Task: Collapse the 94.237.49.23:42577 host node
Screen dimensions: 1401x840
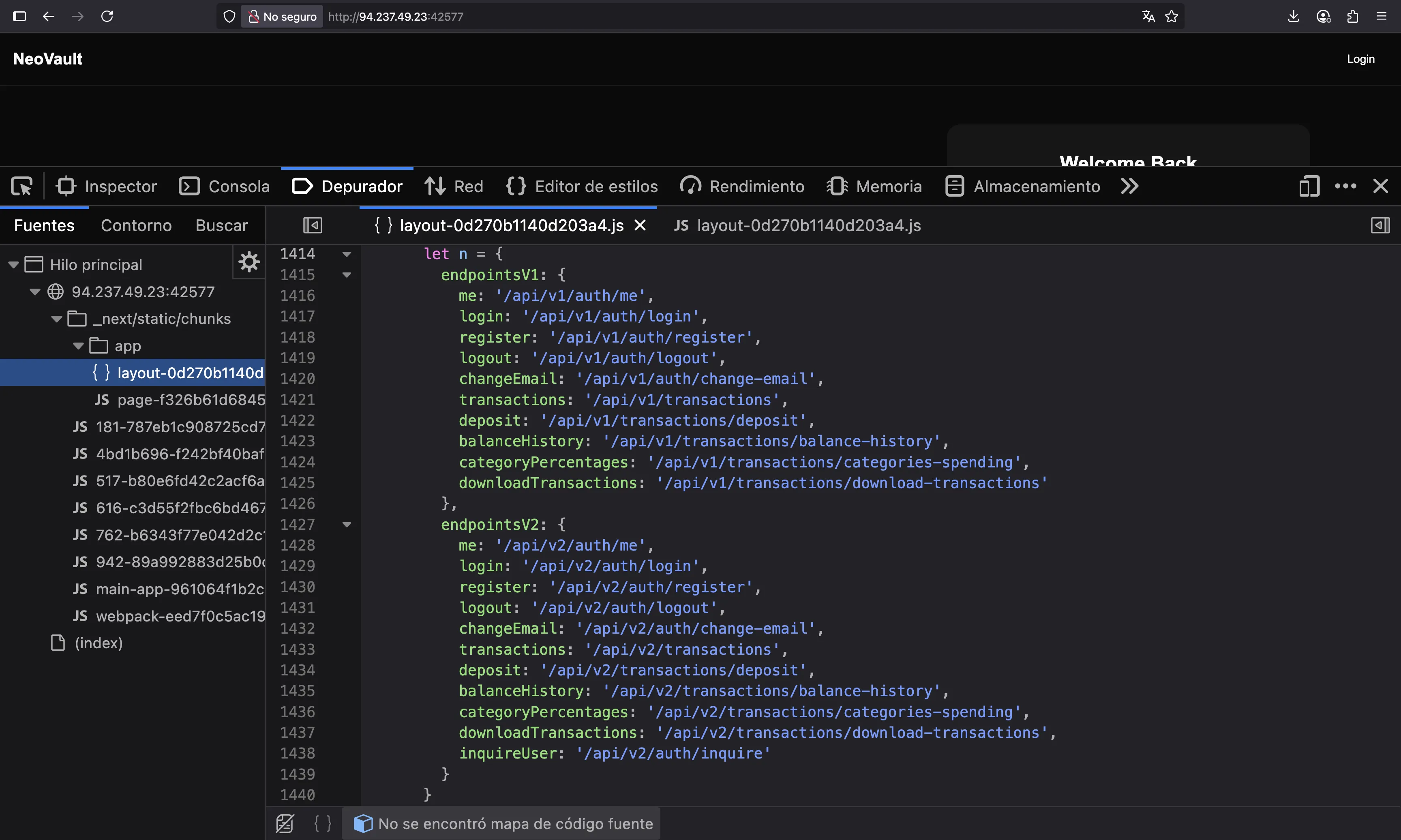Action: click(x=35, y=291)
